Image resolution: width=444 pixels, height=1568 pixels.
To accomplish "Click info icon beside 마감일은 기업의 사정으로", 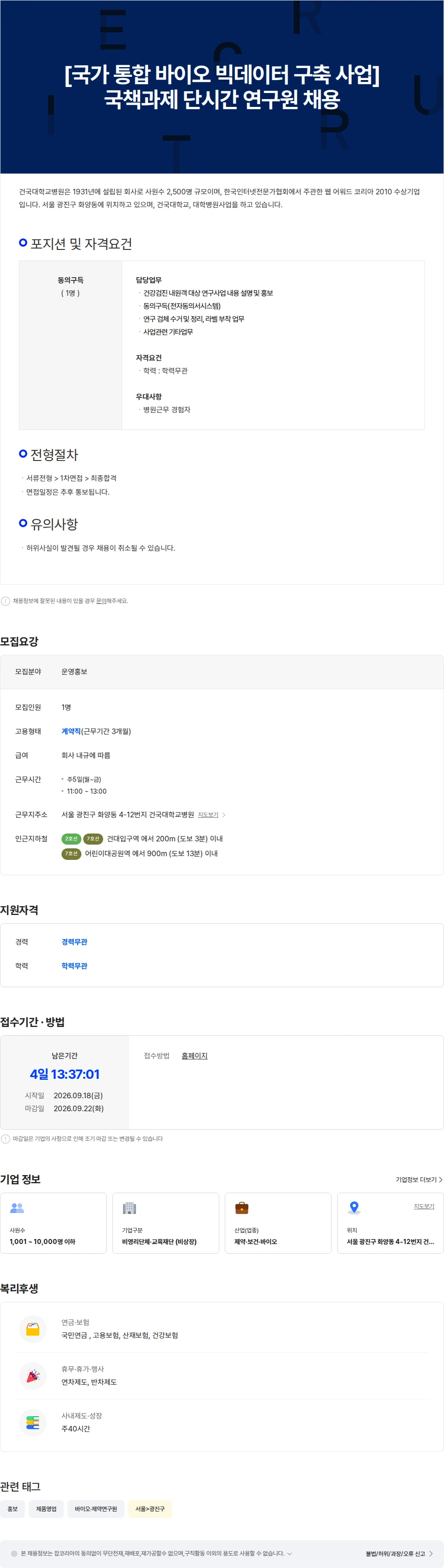I will coord(6,1138).
